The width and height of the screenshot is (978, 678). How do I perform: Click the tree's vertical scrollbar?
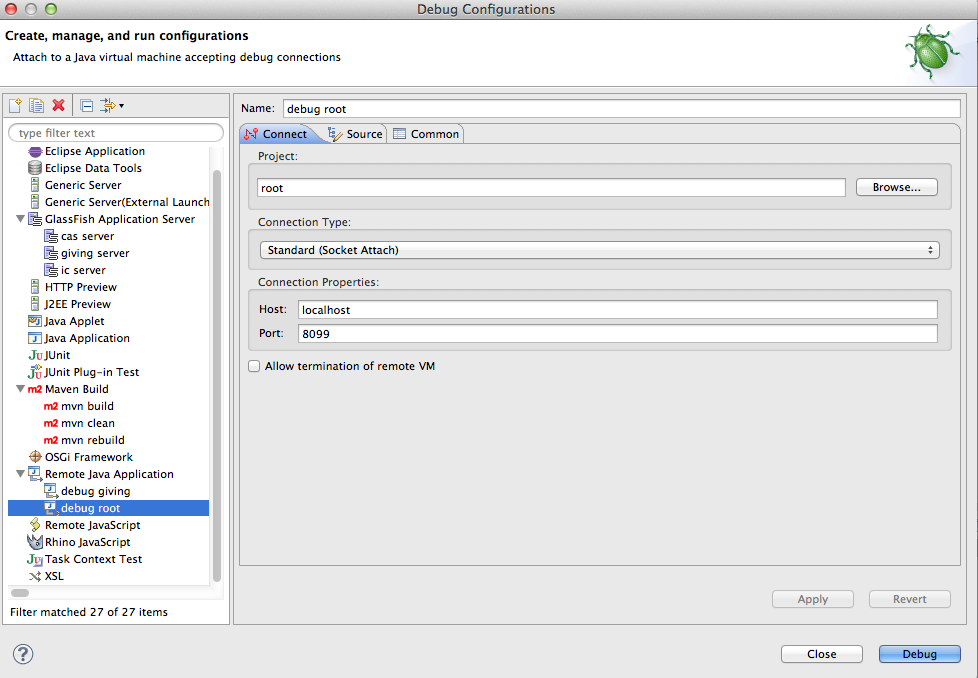tap(217, 374)
